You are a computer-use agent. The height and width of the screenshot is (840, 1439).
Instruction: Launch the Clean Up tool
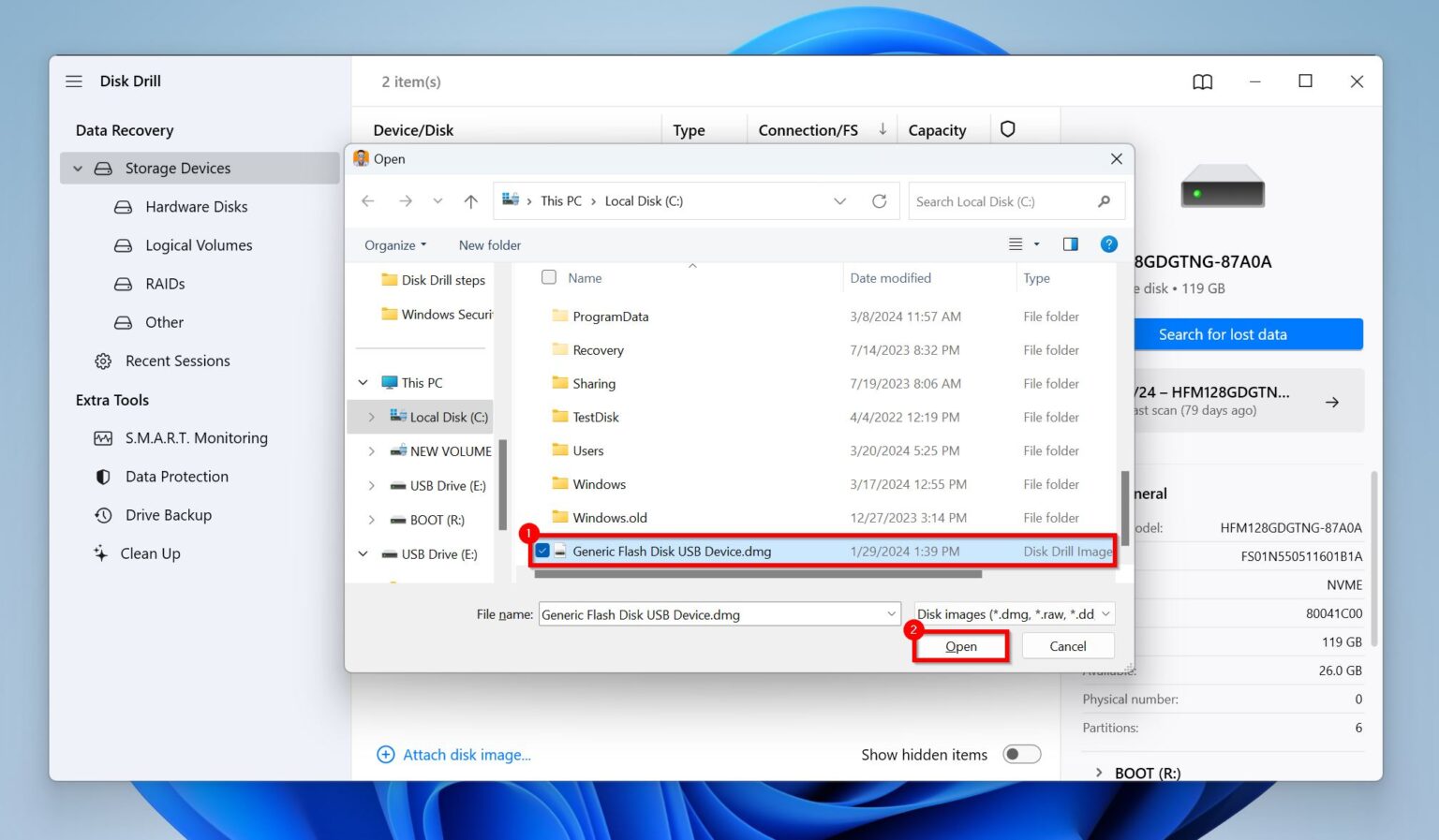pyautogui.click(x=151, y=553)
